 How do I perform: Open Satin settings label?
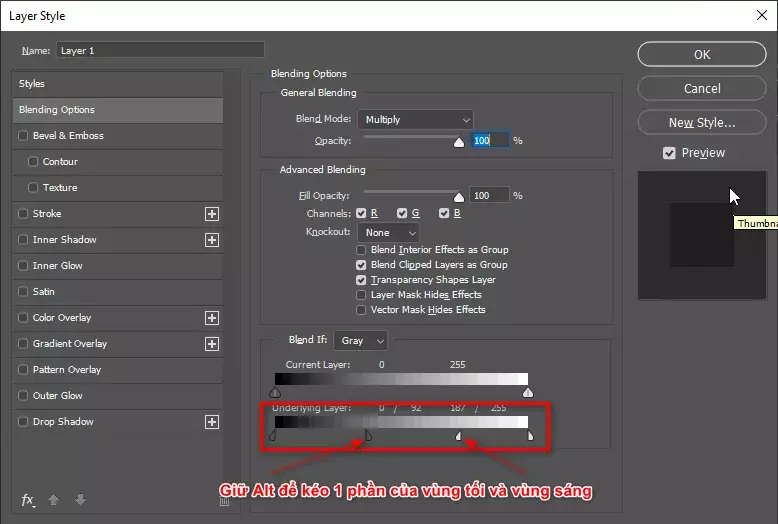(44, 291)
